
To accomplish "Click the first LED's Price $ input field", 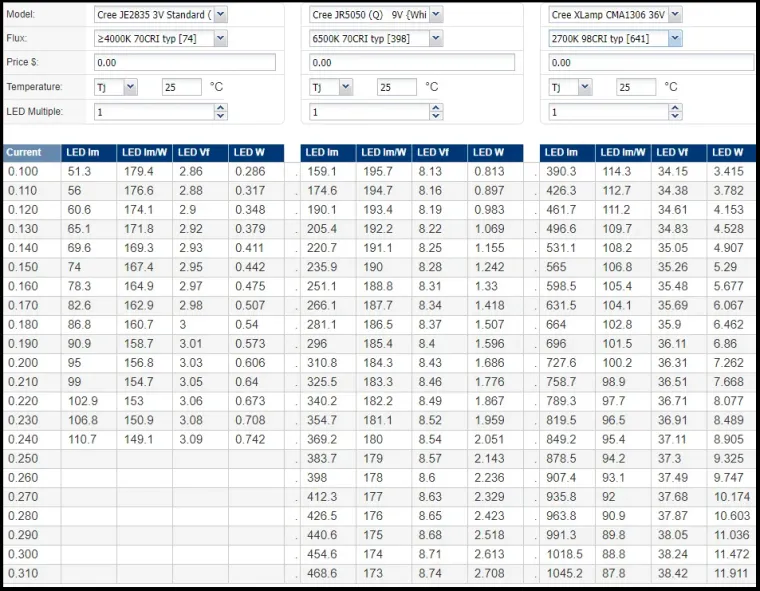I will pyautogui.click(x=184, y=62).
